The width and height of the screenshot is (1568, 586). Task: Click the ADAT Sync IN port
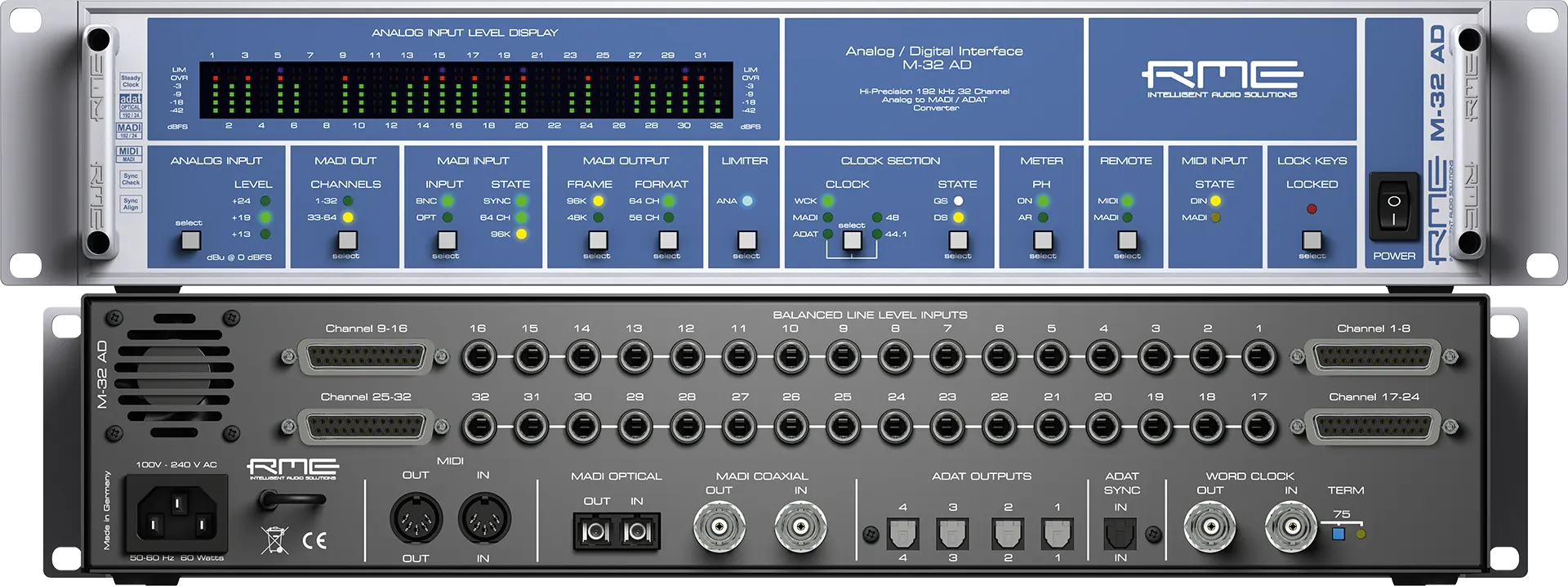click(x=1120, y=534)
